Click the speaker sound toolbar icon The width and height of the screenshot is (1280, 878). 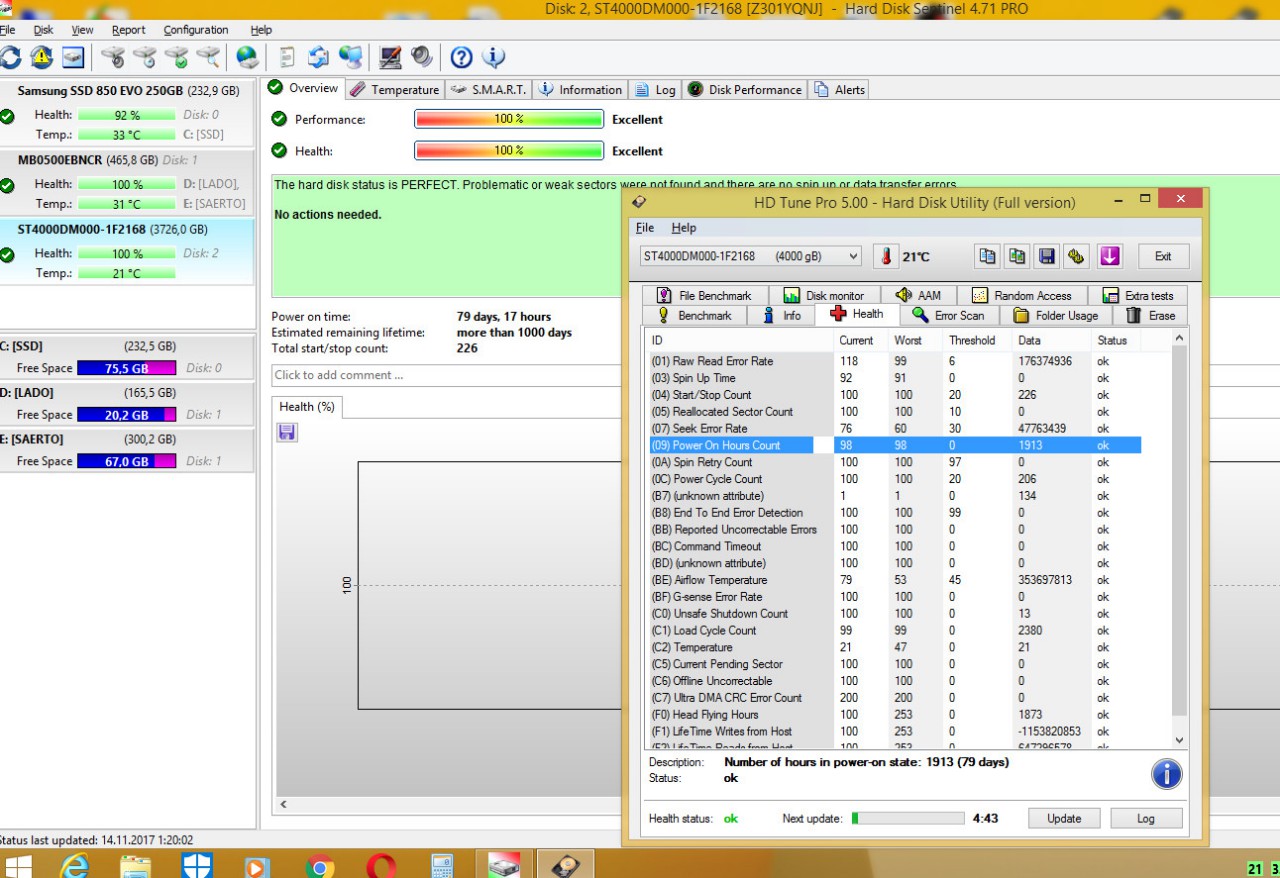[x=421, y=57]
